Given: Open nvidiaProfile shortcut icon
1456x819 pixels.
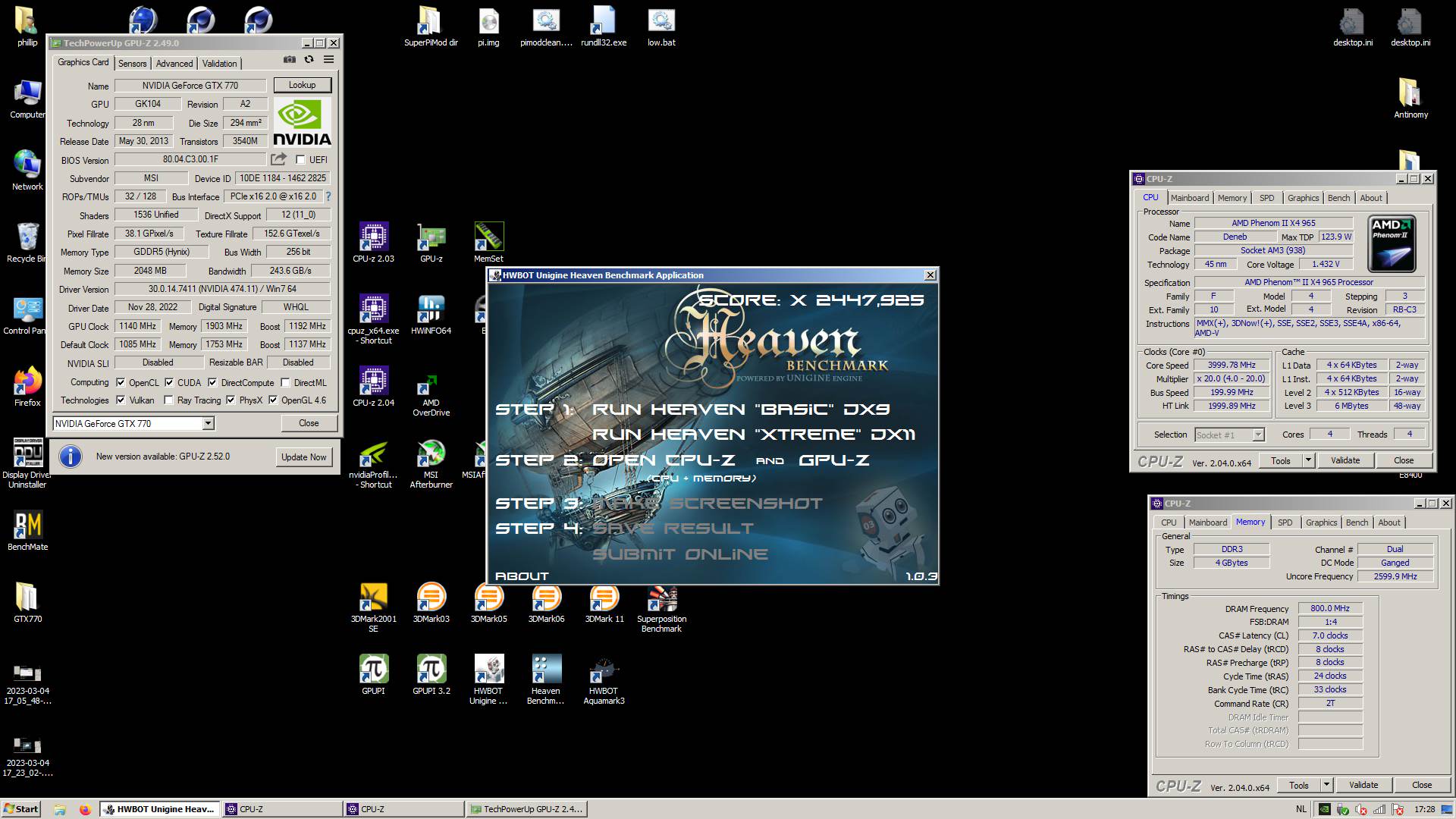Looking at the screenshot, I should 373,464.
